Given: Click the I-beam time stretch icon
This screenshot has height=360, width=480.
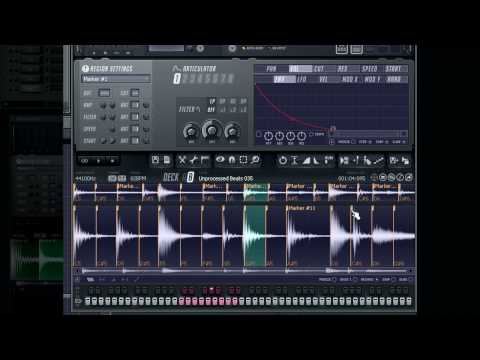Looking at the screenshot, I should coord(294,160).
